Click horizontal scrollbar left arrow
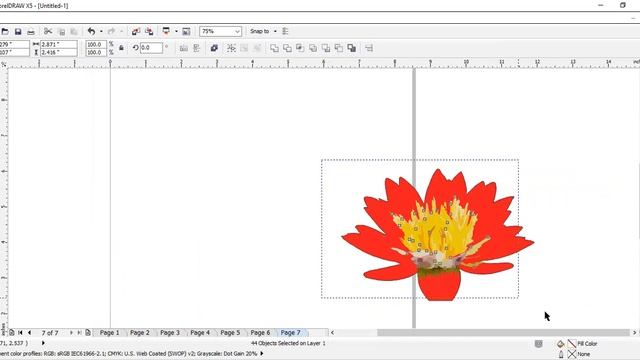Screen dimensions: 640x360 point(332,333)
